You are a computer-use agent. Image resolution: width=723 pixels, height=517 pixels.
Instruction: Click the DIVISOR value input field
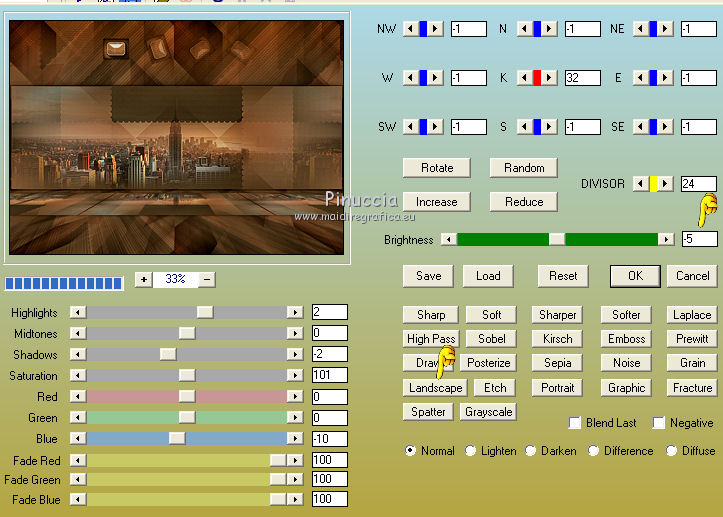pyautogui.click(x=699, y=184)
